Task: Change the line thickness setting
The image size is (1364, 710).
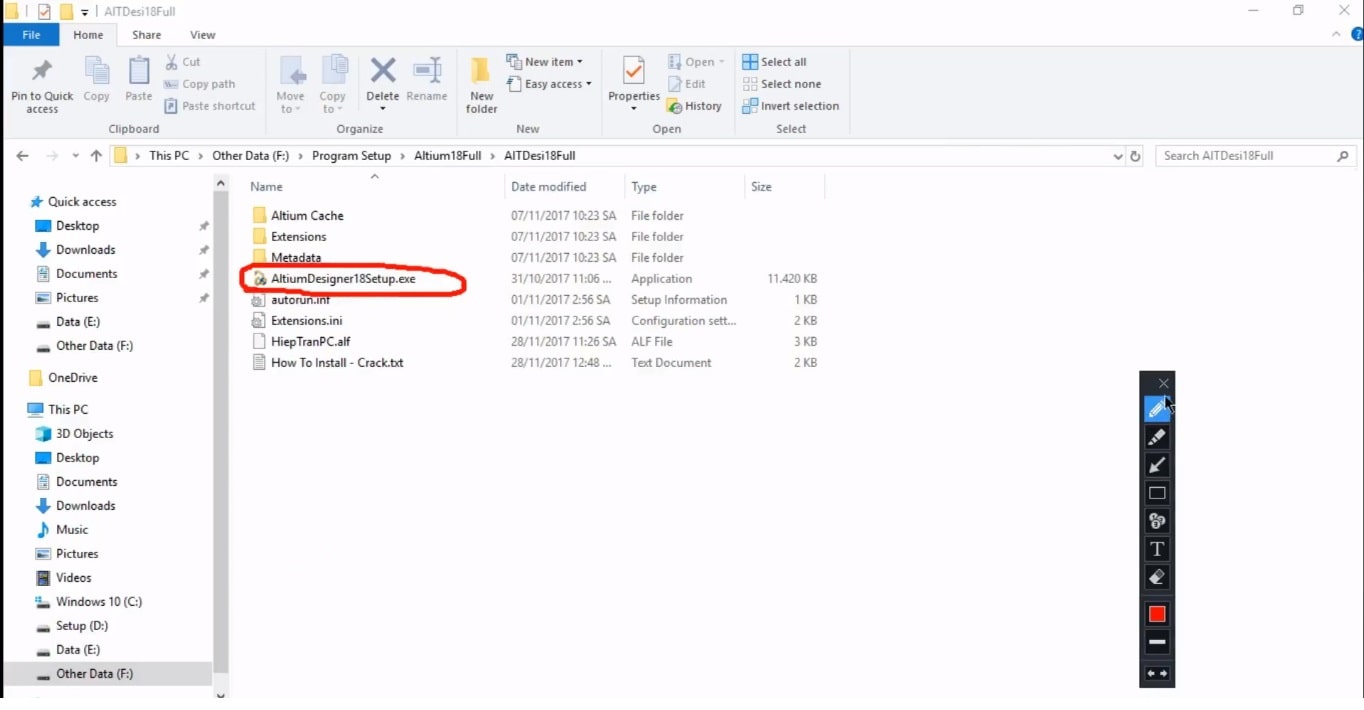Action: coord(1157,642)
